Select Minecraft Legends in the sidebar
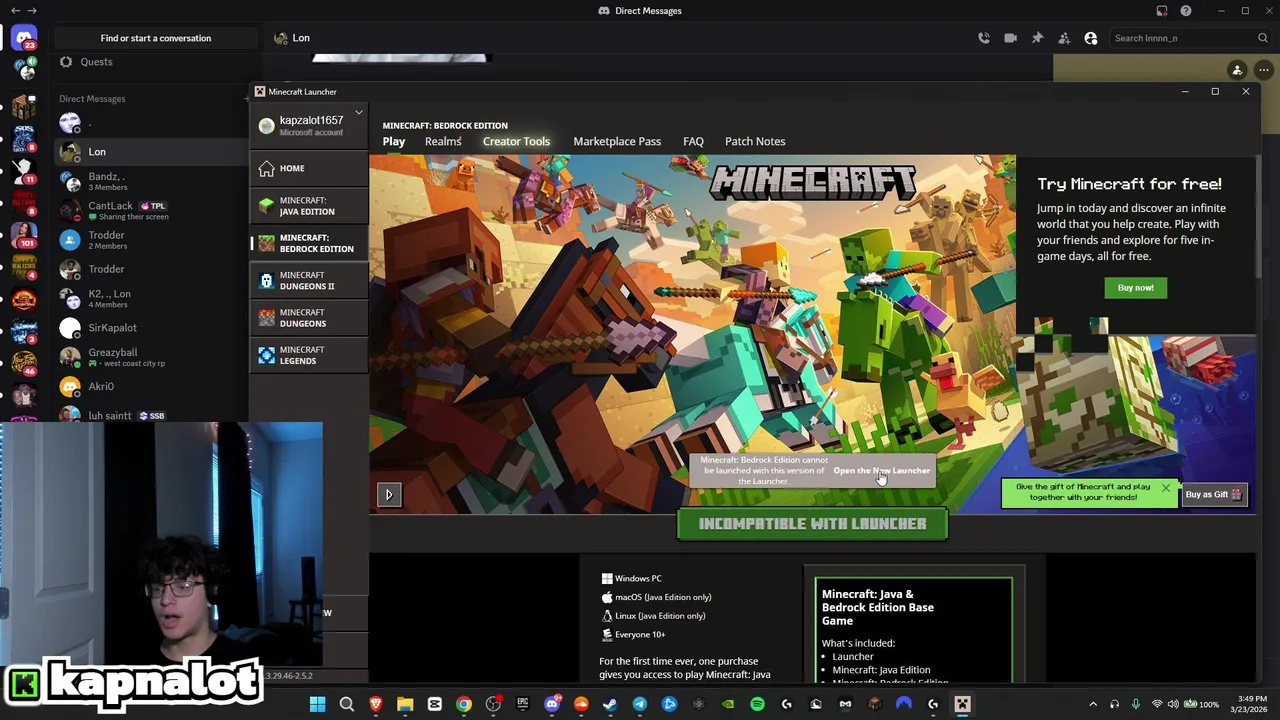This screenshot has height=720, width=1280. point(309,355)
